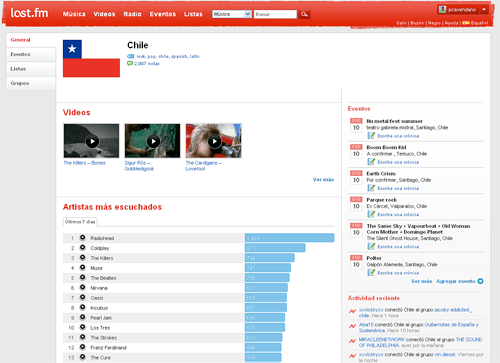The image size is (500, 363).
Task: Play The Killers artist row icon
Action: pos(82,258)
